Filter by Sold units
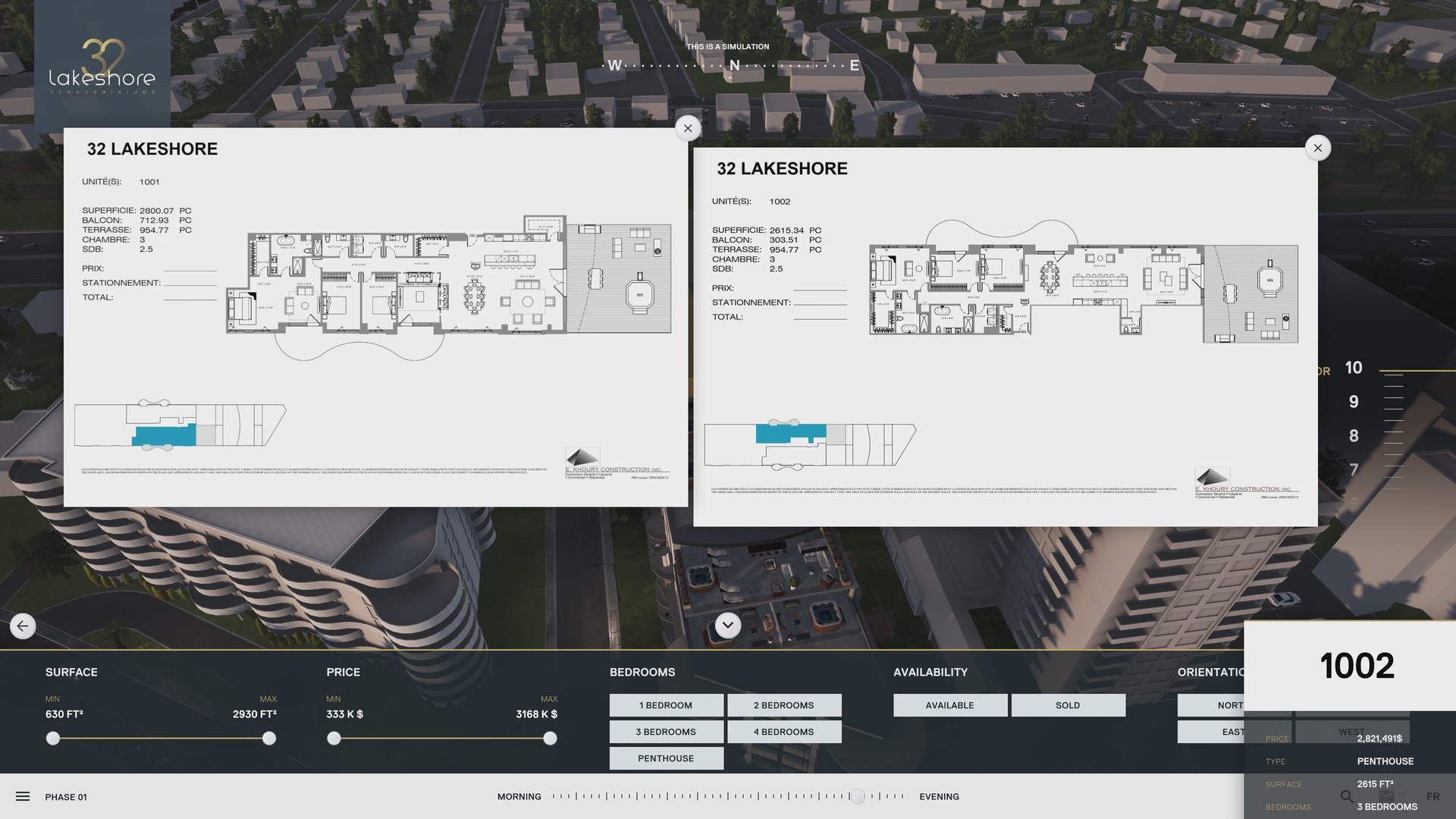Screen dimensions: 1456x819 [x=1068, y=705]
